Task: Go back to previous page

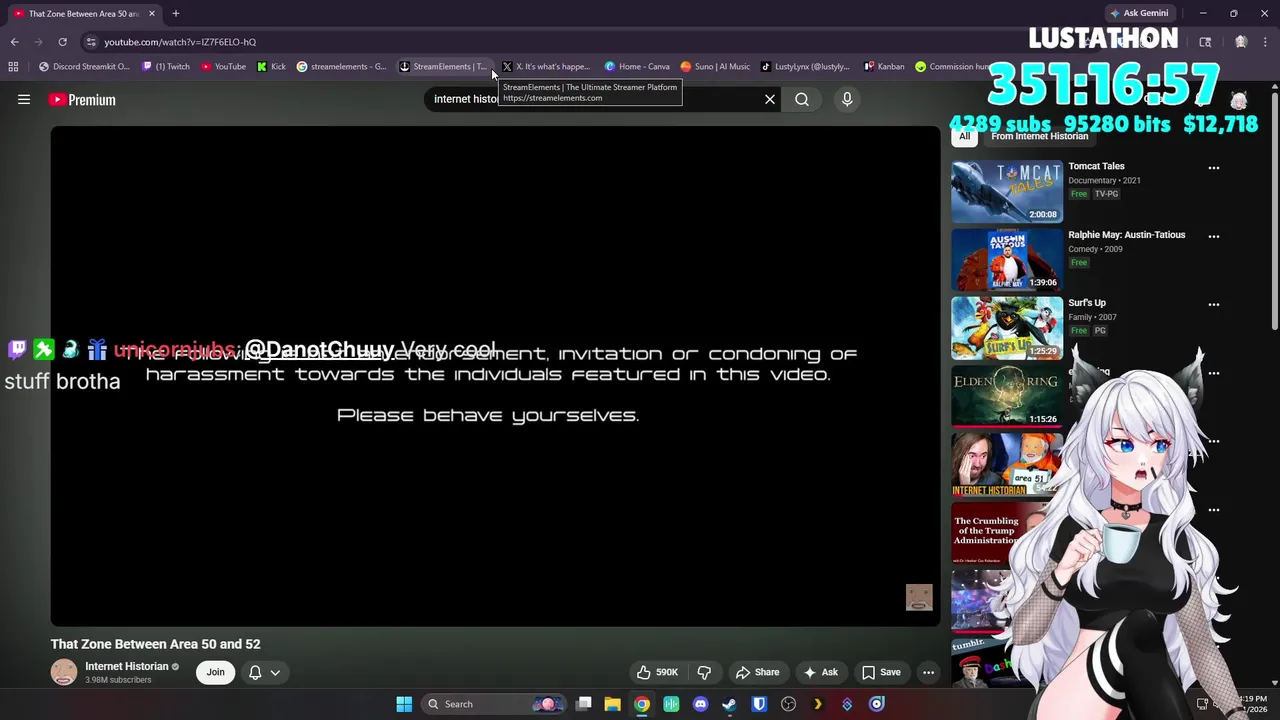Action: pos(14,42)
